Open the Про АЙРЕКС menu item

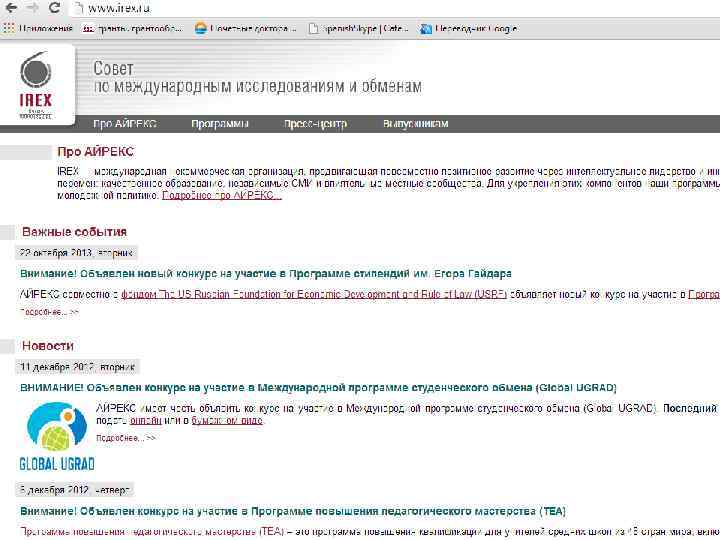[124, 124]
